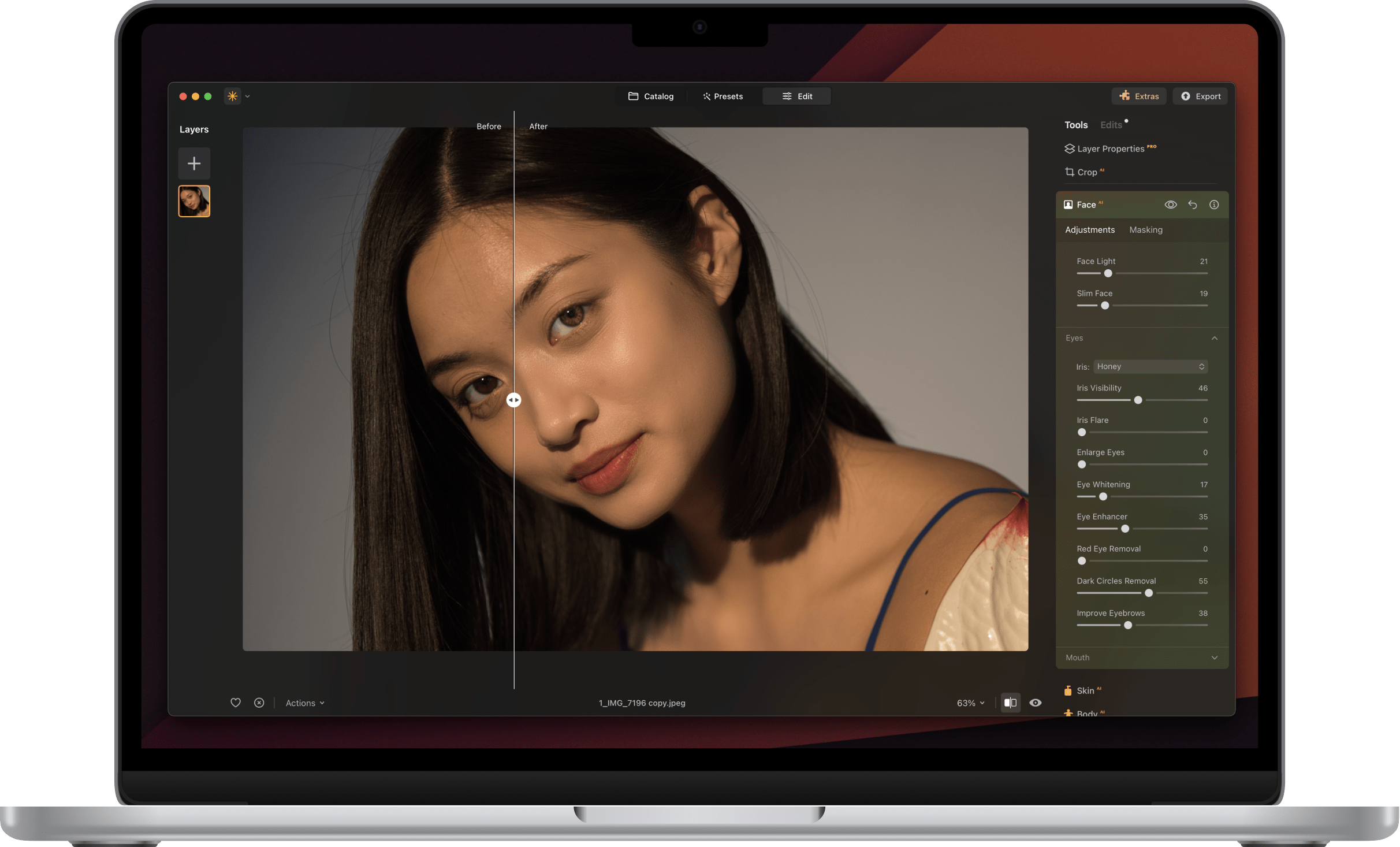This screenshot has height=847, width=1400.
Task: Select the Crop AI tool
Action: [1086, 172]
